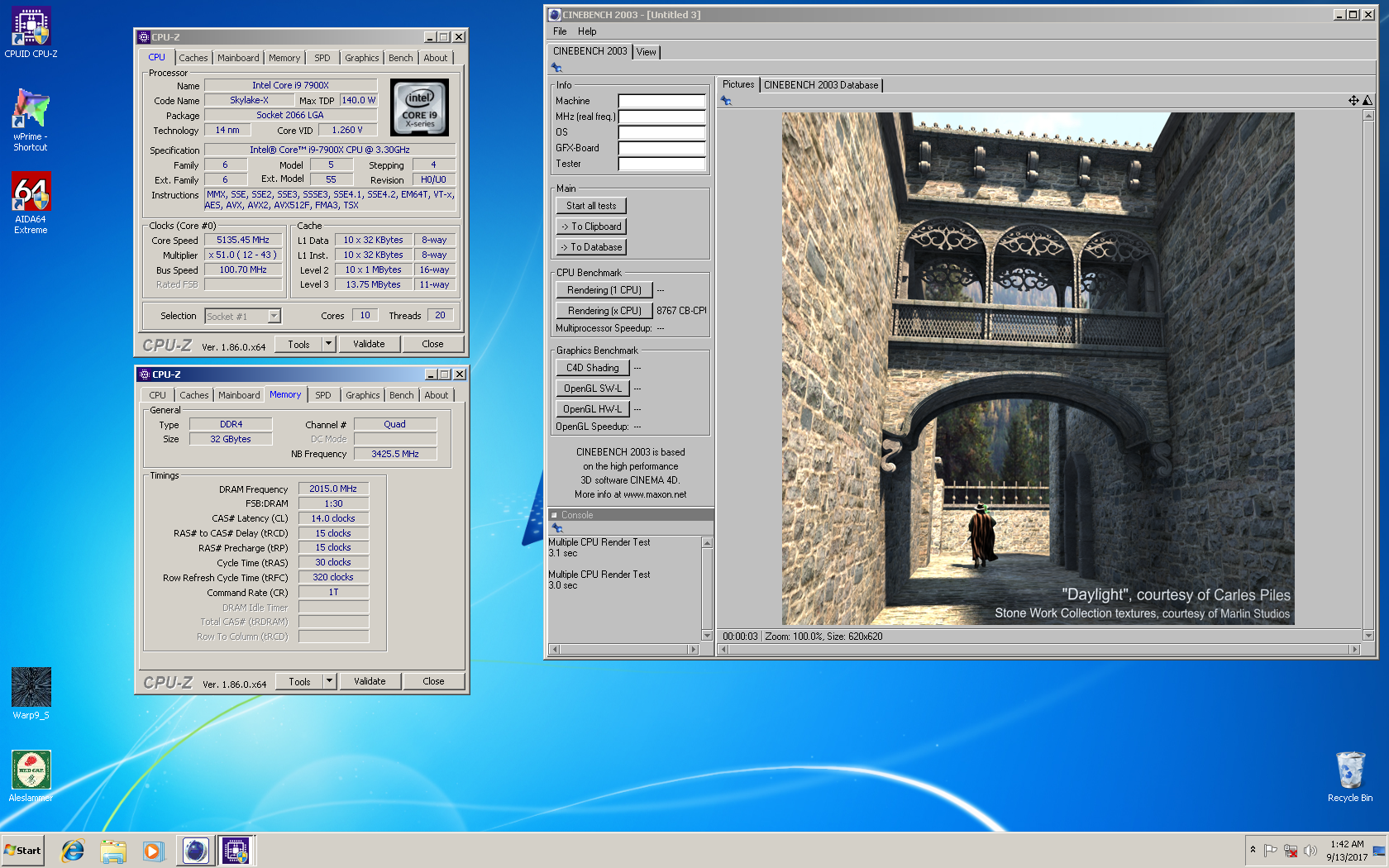This screenshot has width=1389, height=868.
Task: Open the CPUID CPU-Z desktop shortcut
Action: point(31,33)
